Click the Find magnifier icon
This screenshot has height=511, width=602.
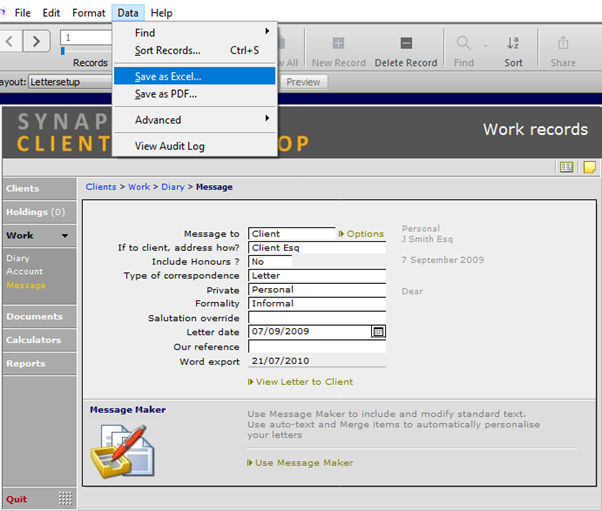tap(463, 43)
